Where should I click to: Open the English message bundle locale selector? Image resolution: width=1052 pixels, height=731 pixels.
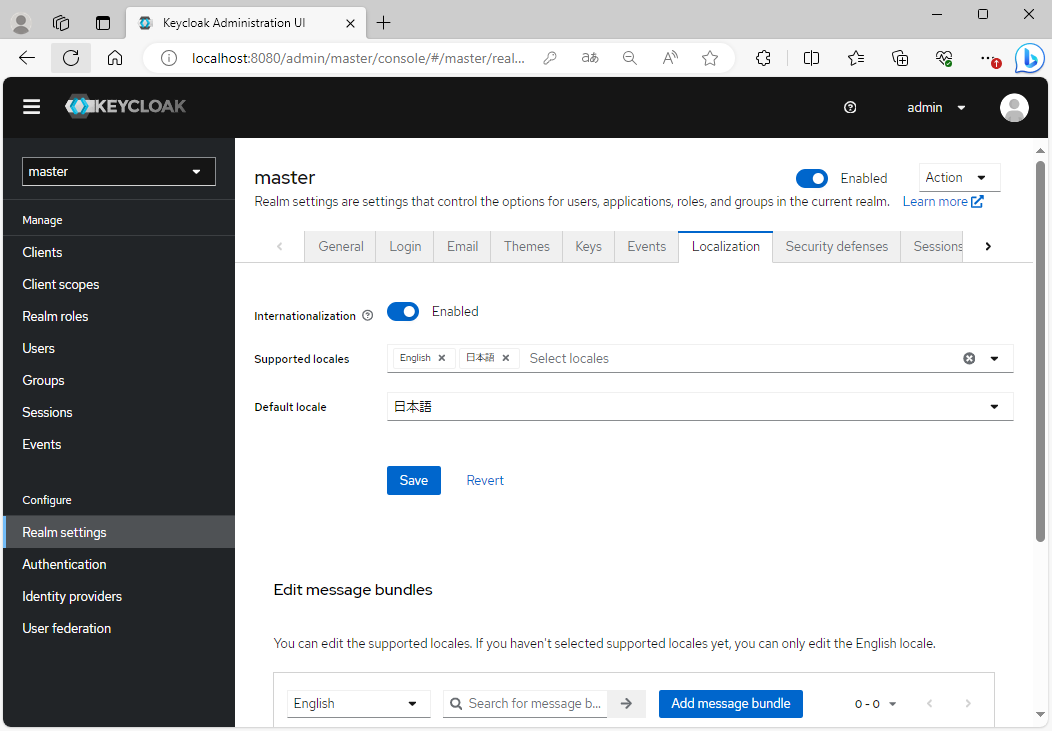click(358, 704)
